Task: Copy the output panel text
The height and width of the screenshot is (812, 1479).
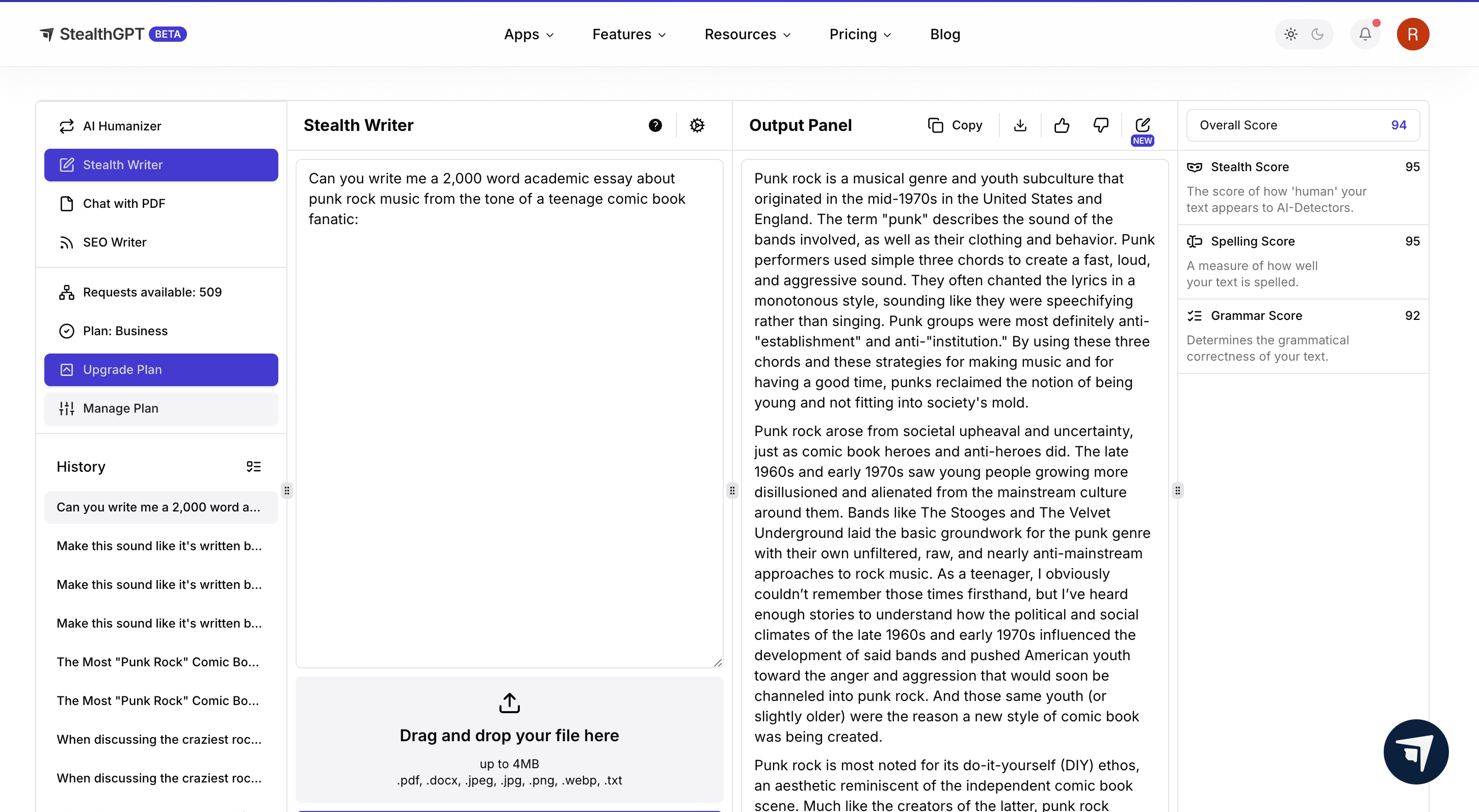Action: click(955, 125)
